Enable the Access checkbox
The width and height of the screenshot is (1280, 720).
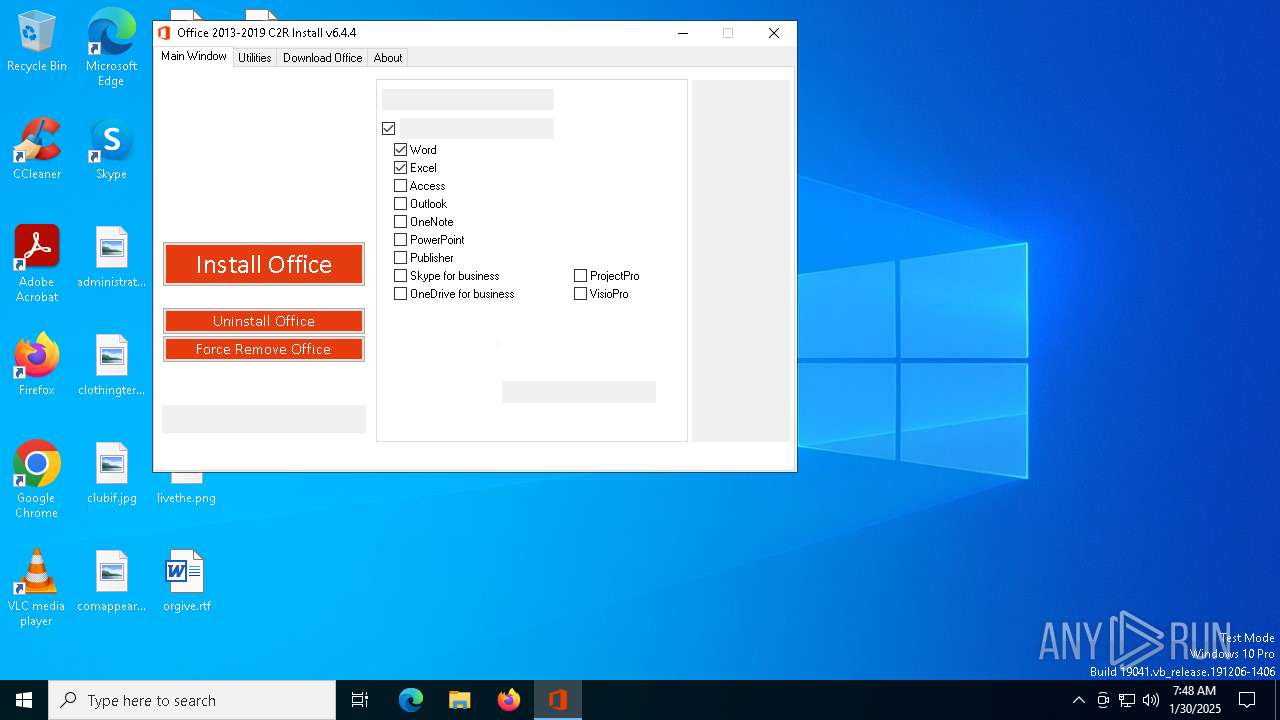pyautogui.click(x=400, y=186)
